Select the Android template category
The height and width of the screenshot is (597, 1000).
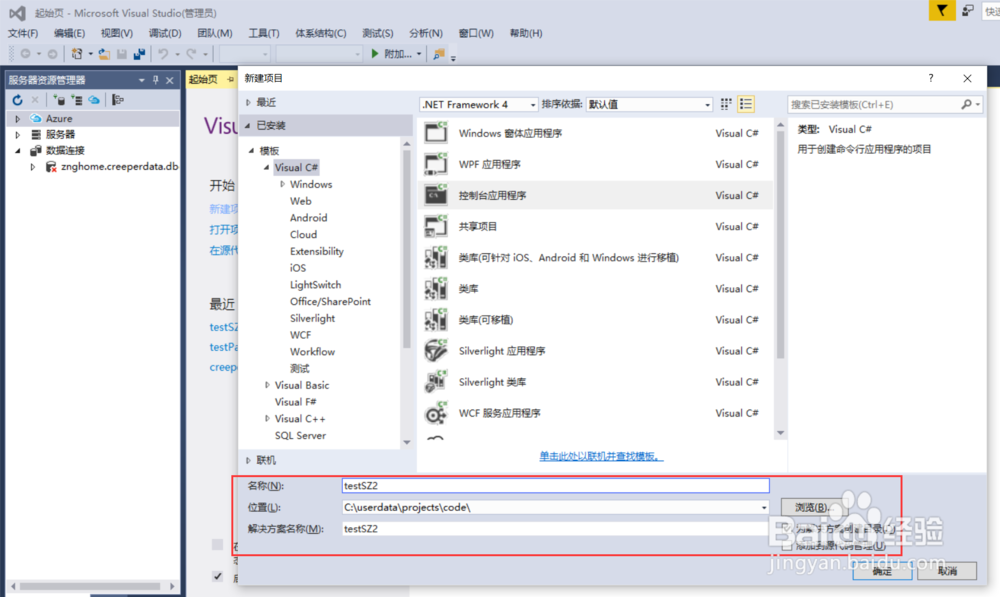[308, 217]
